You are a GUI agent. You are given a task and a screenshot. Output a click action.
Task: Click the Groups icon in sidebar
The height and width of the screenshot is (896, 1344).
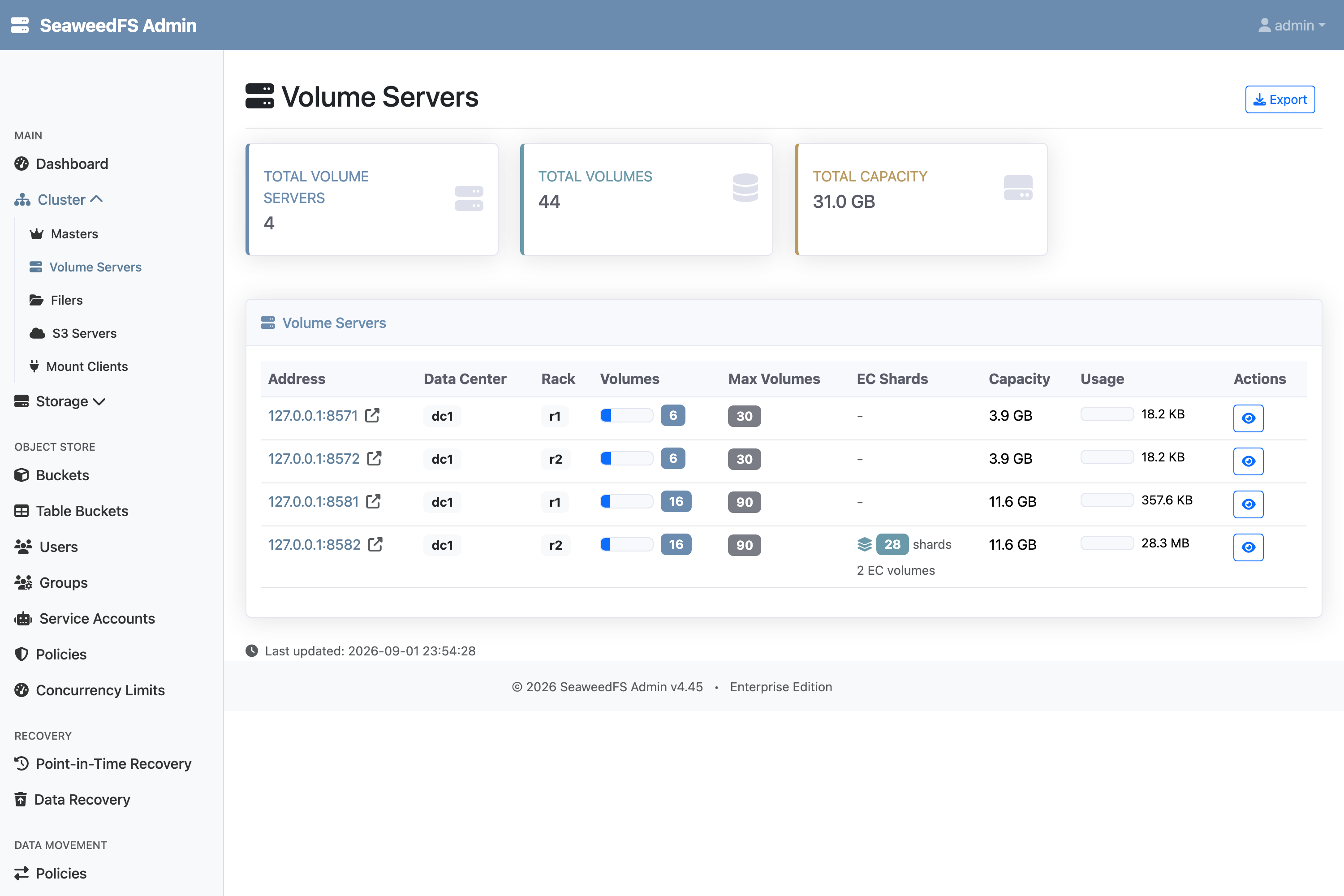pos(23,582)
